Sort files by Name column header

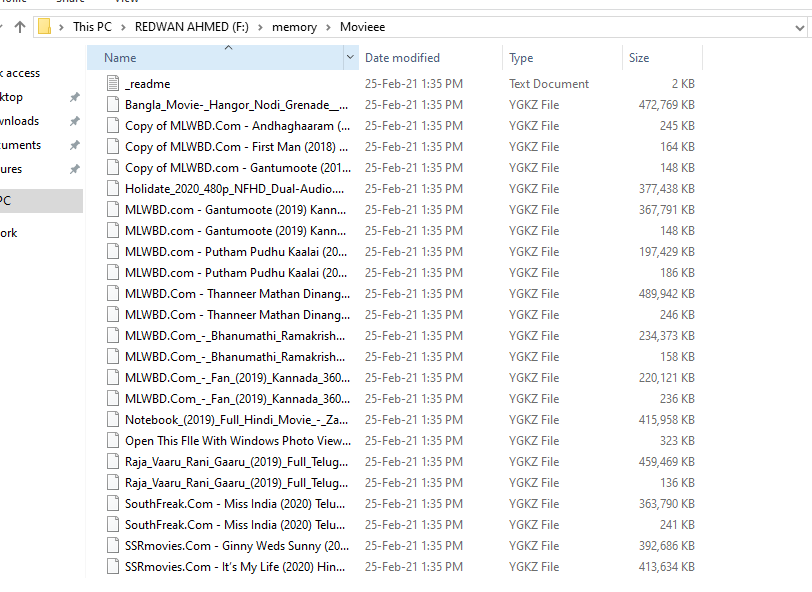point(215,57)
